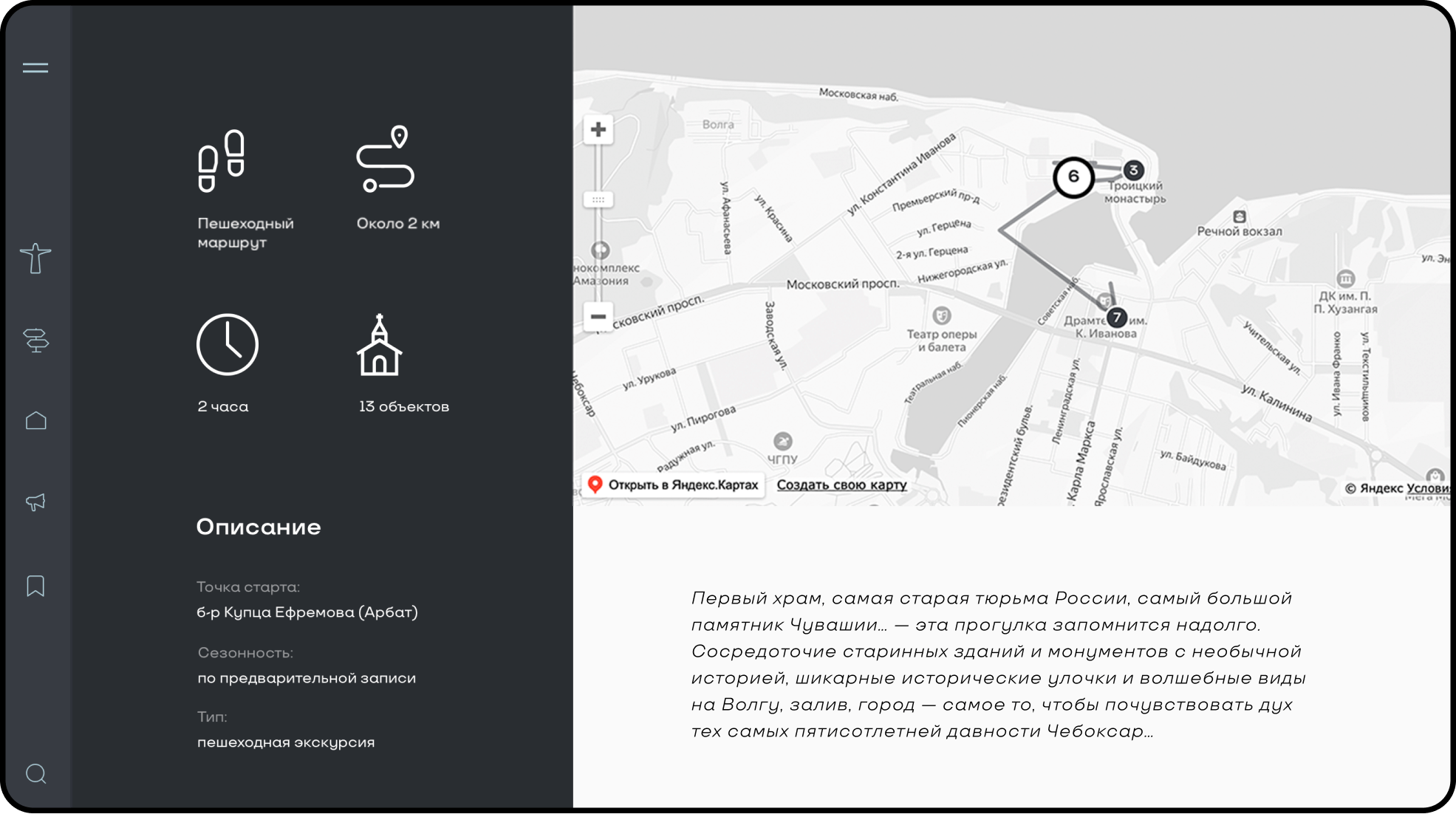This screenshot has height=814, width=1456.
Task: Click the footprints icon above 'Пешеходный маршрут'
Action: tap(221, 160)
